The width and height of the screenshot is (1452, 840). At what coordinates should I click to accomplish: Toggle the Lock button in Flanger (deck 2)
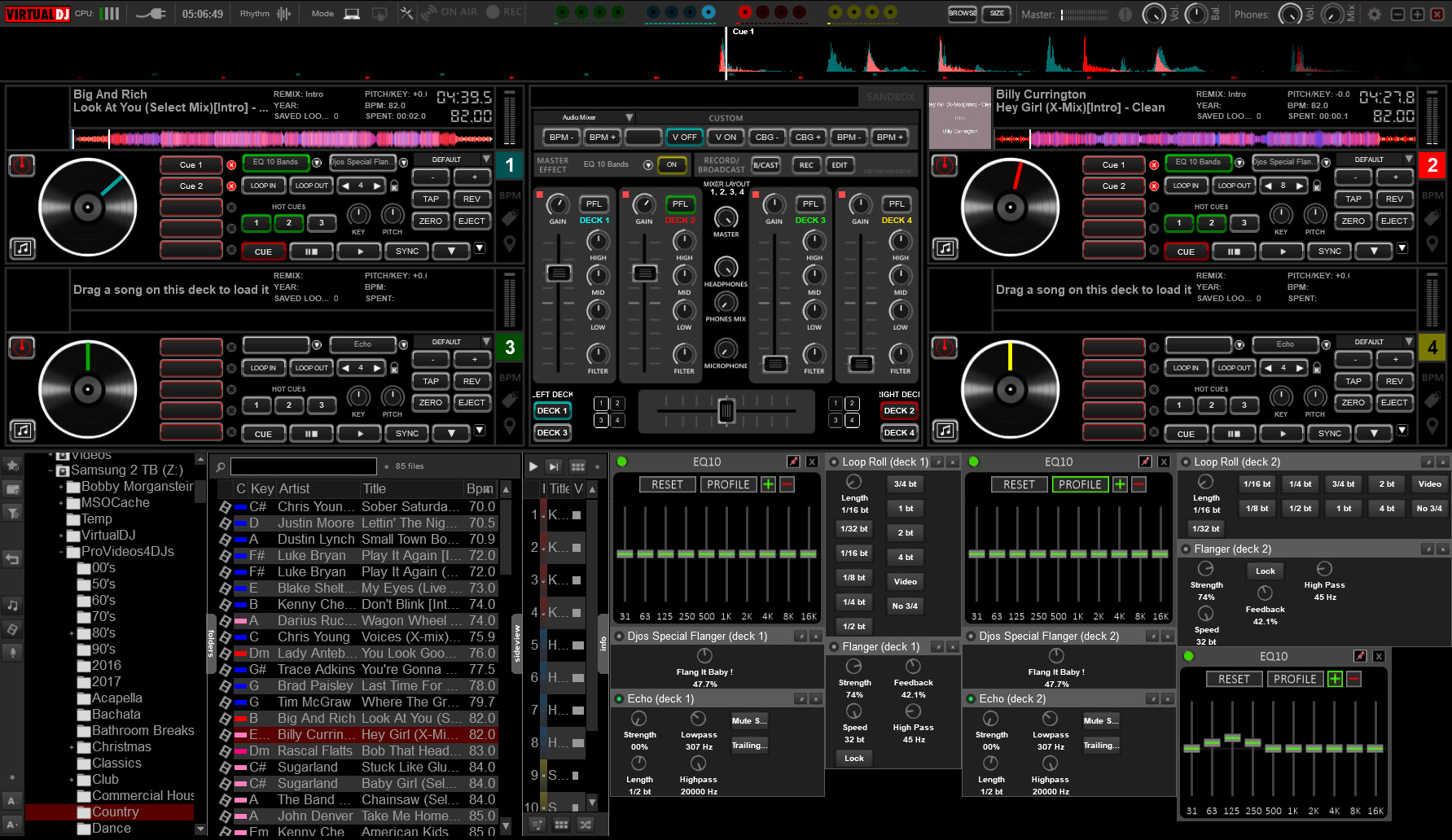[1265, 571]
